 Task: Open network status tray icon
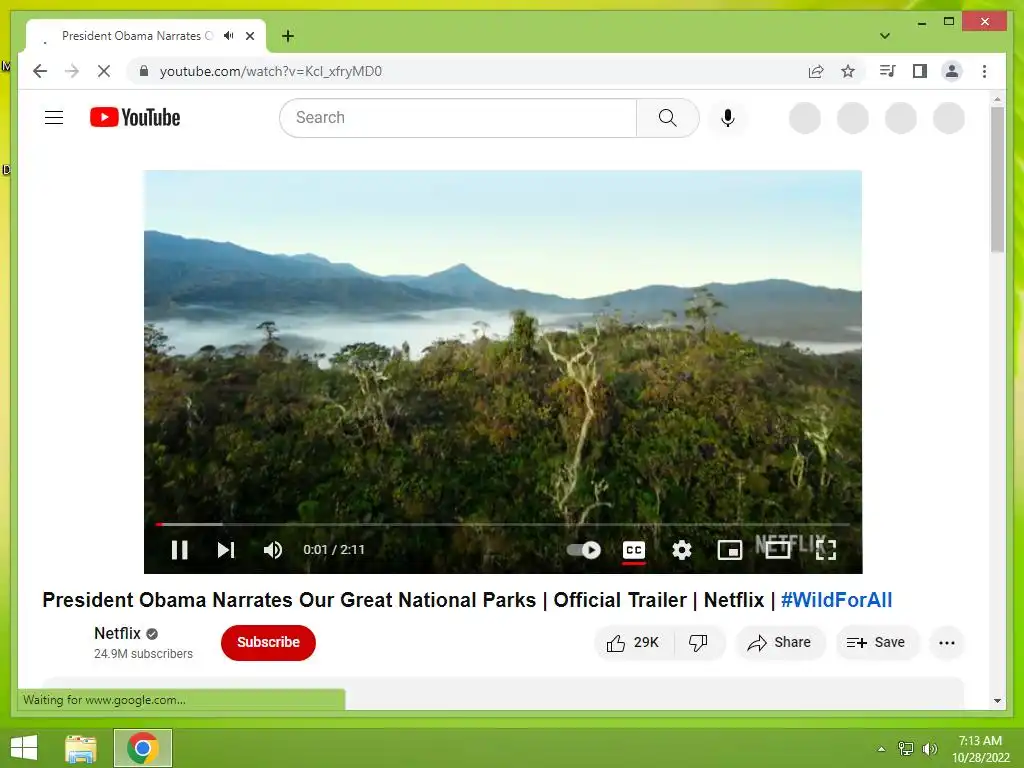(x=906, y=749)
